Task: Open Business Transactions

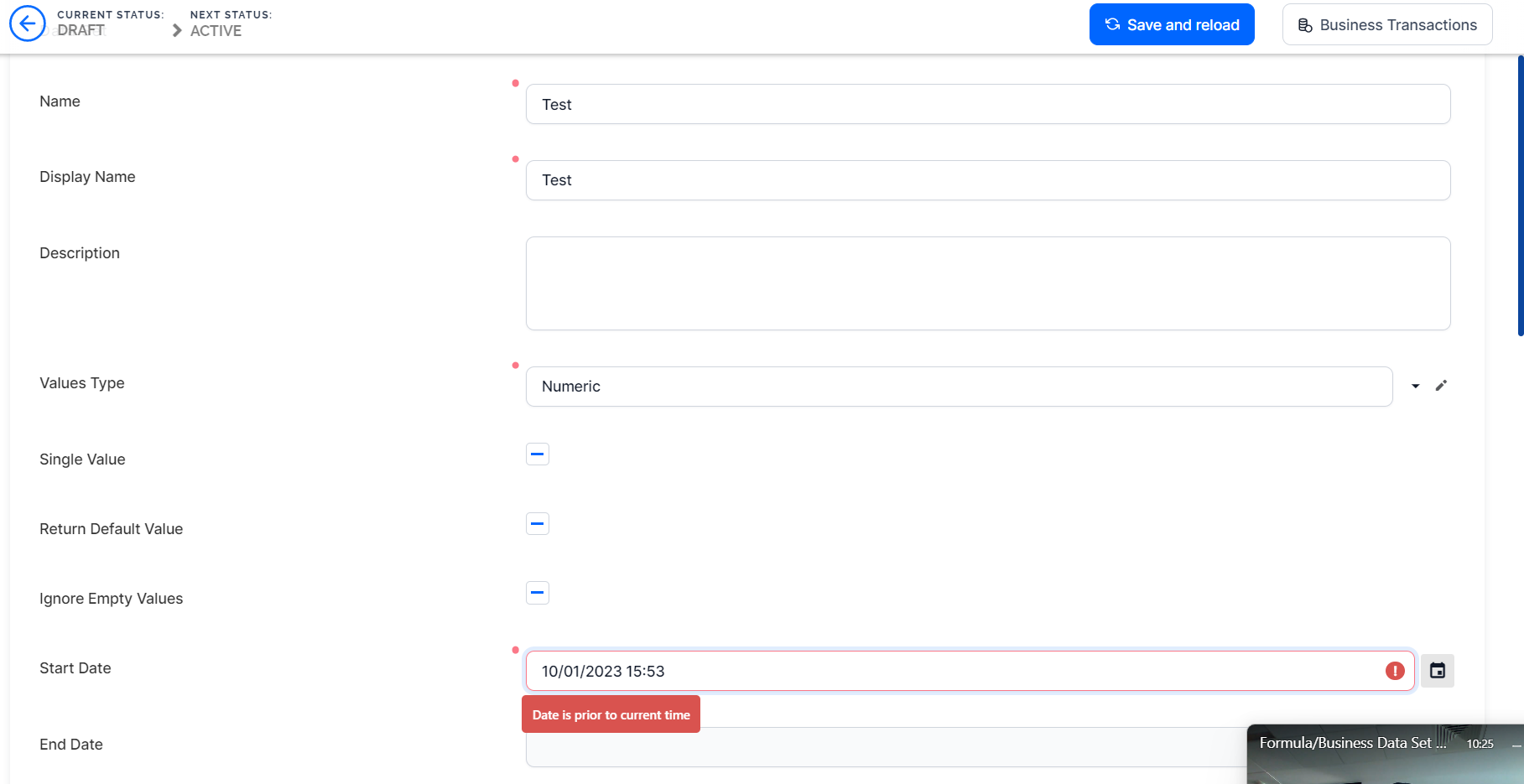Action: coord(1386,24)
